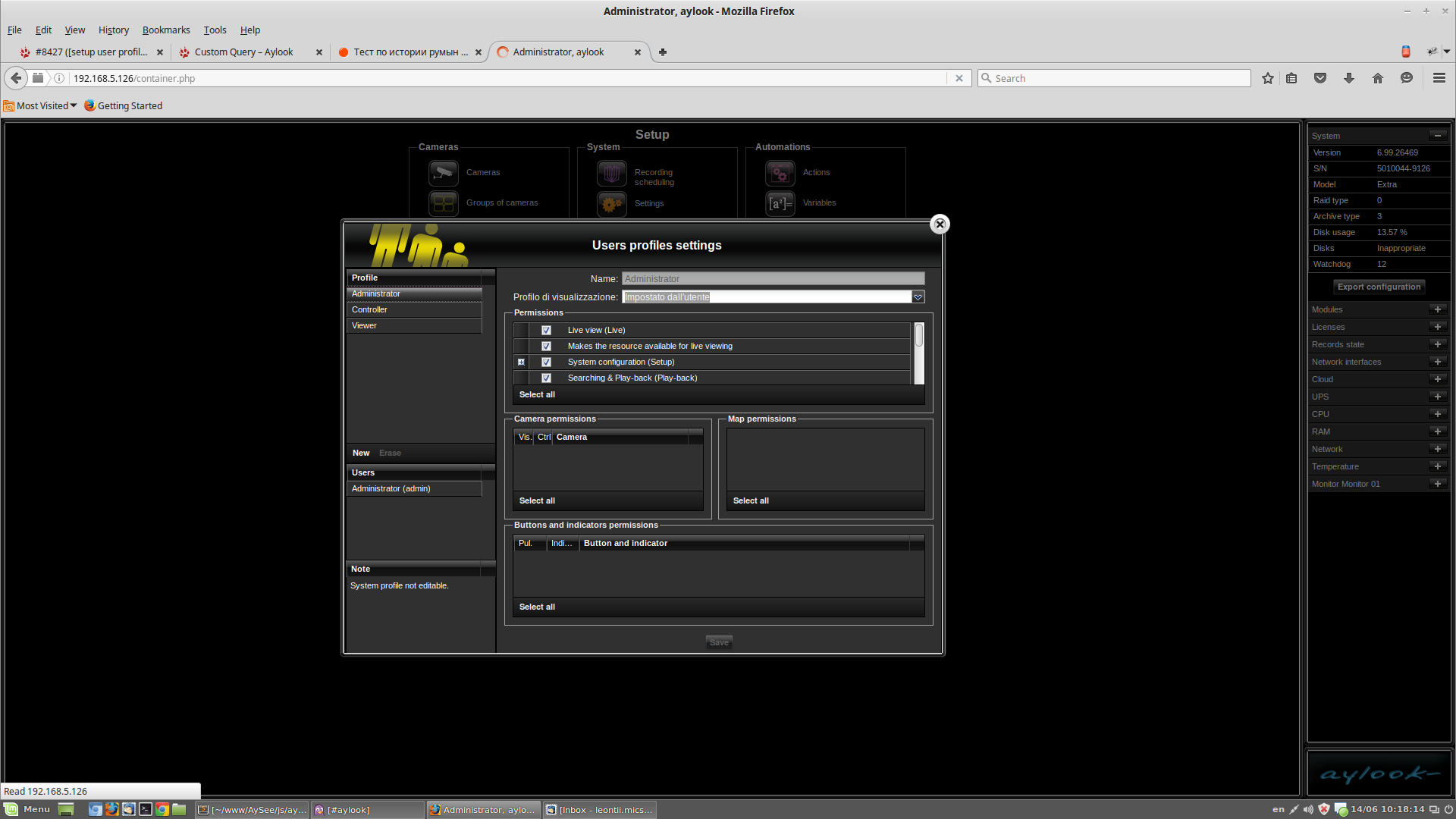Image resolution: width=1456 pixels, height=819 pixels.
Task: Open the Variables icon
Action: coord(780,203)
